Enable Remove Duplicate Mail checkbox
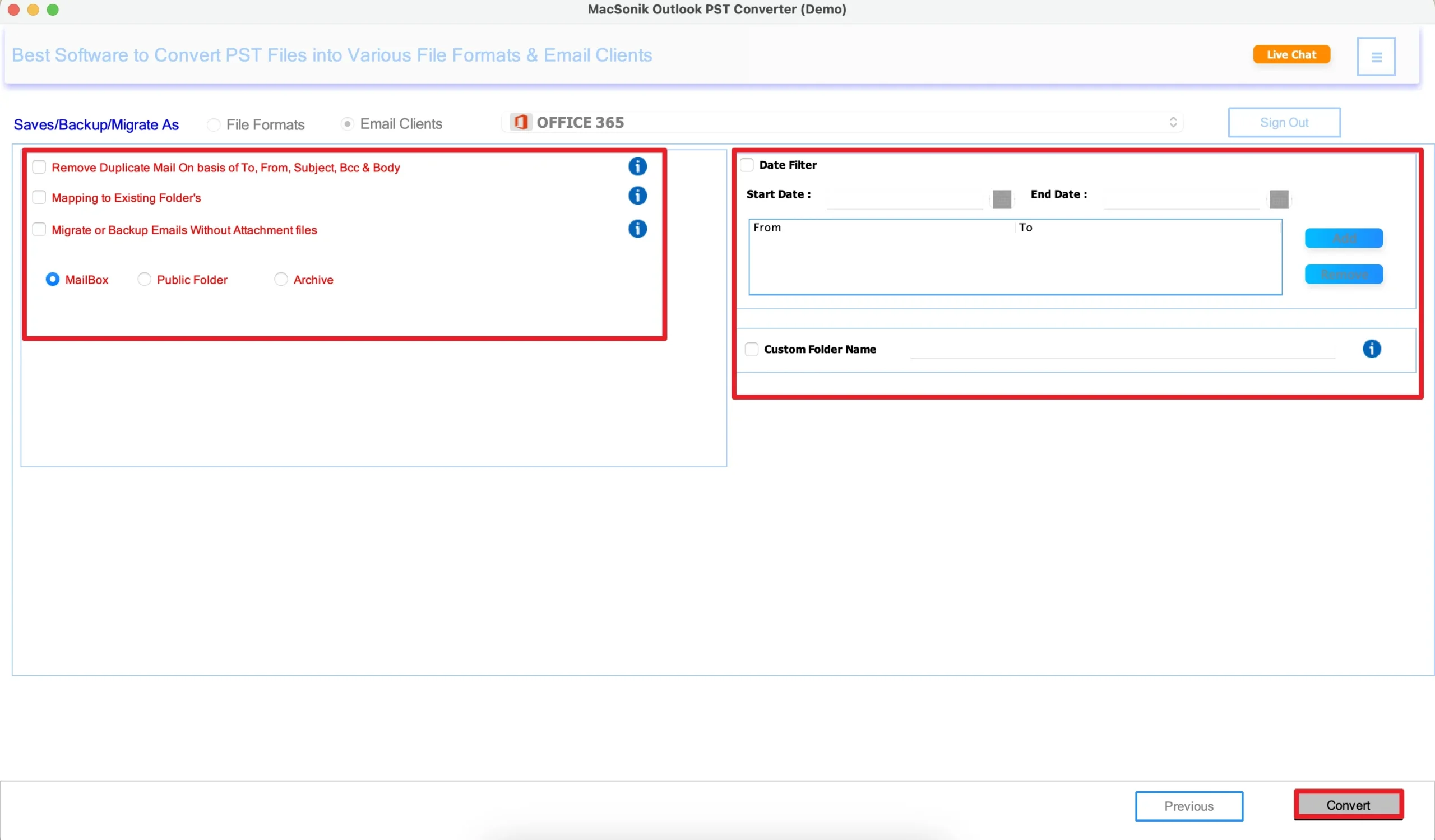The width and height of the screenshot is (1435, 840). click(39, 167)
